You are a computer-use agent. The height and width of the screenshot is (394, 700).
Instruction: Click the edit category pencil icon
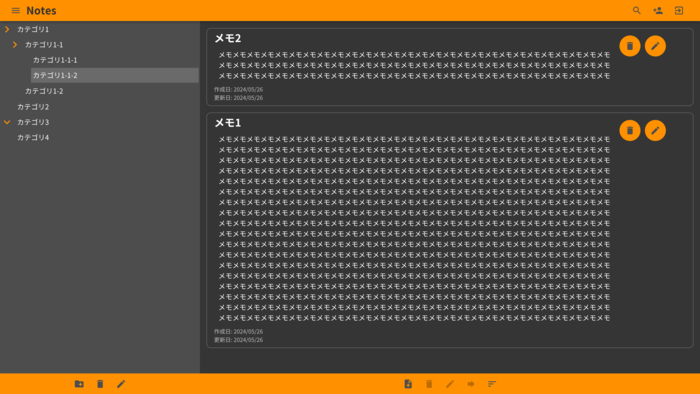coord(121,384)
